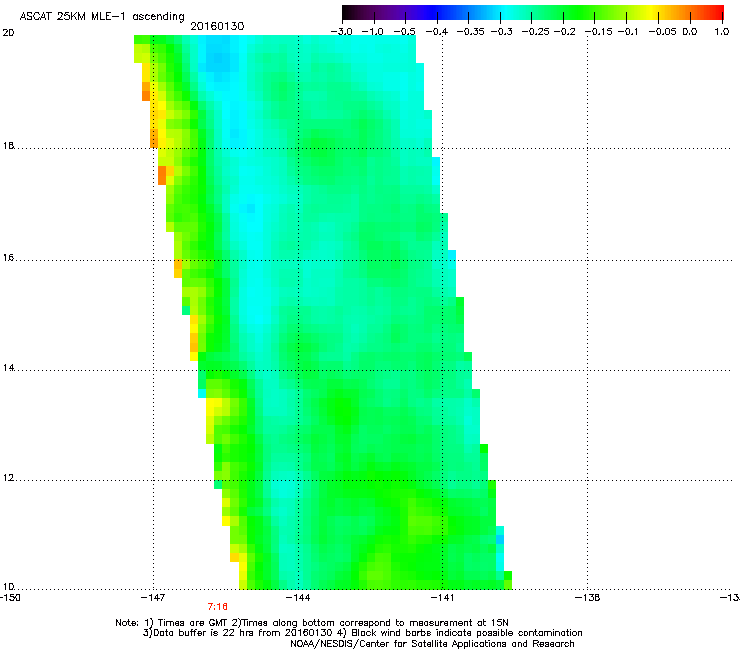Click the colorbar label -0.15
The width and height of the screenshot is (740, 650).
pyautogui.click(x=598, y=32)
